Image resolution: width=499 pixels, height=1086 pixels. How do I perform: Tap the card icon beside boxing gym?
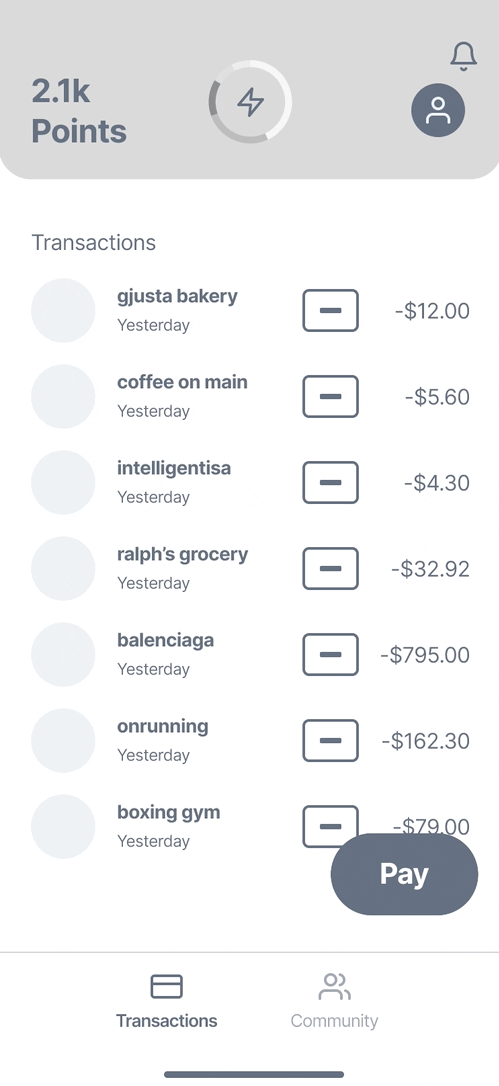(331, 826)
